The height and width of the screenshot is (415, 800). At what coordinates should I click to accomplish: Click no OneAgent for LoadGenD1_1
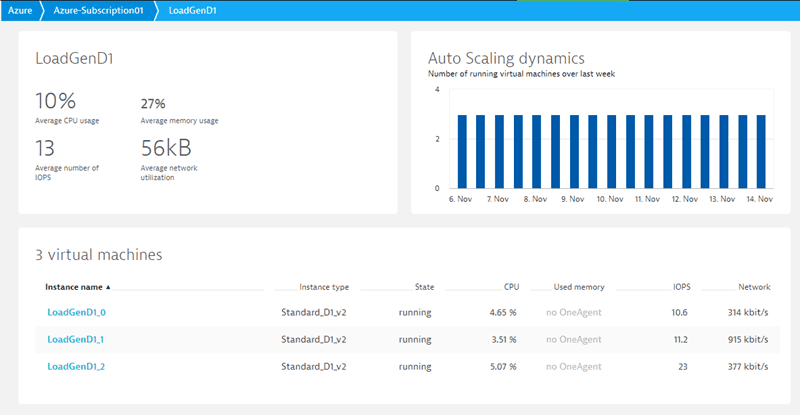pyautogui.click(x=573, y=339)
